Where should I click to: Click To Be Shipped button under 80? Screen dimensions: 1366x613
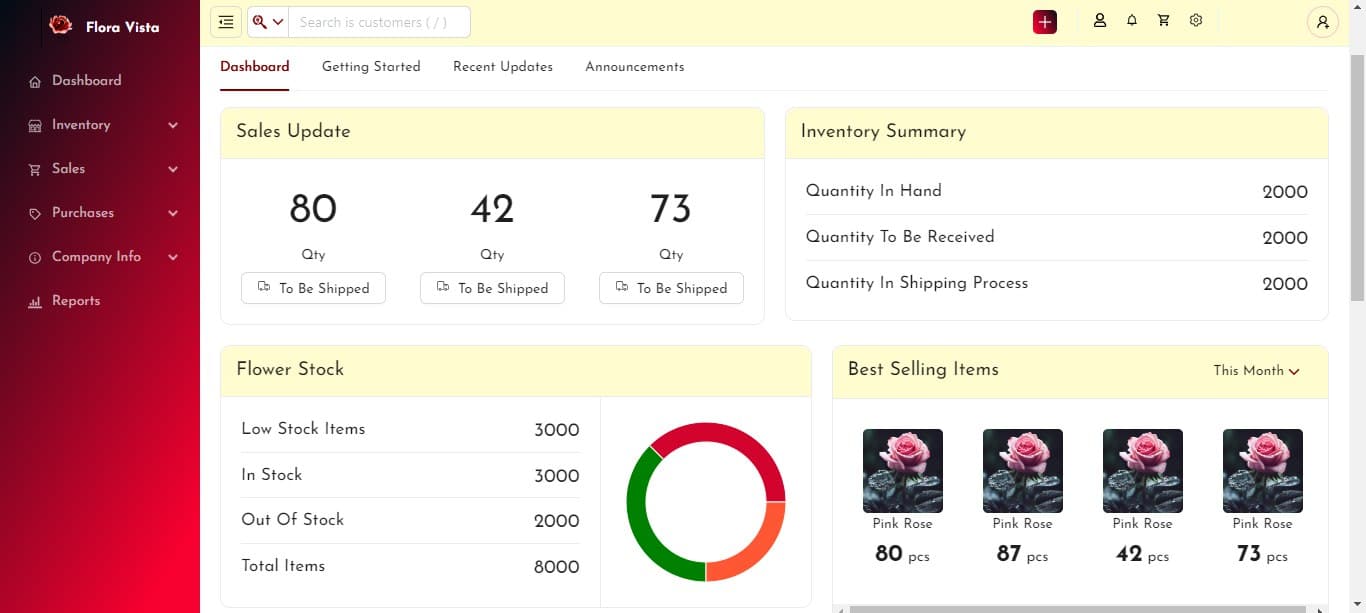(x=313, y=288)
